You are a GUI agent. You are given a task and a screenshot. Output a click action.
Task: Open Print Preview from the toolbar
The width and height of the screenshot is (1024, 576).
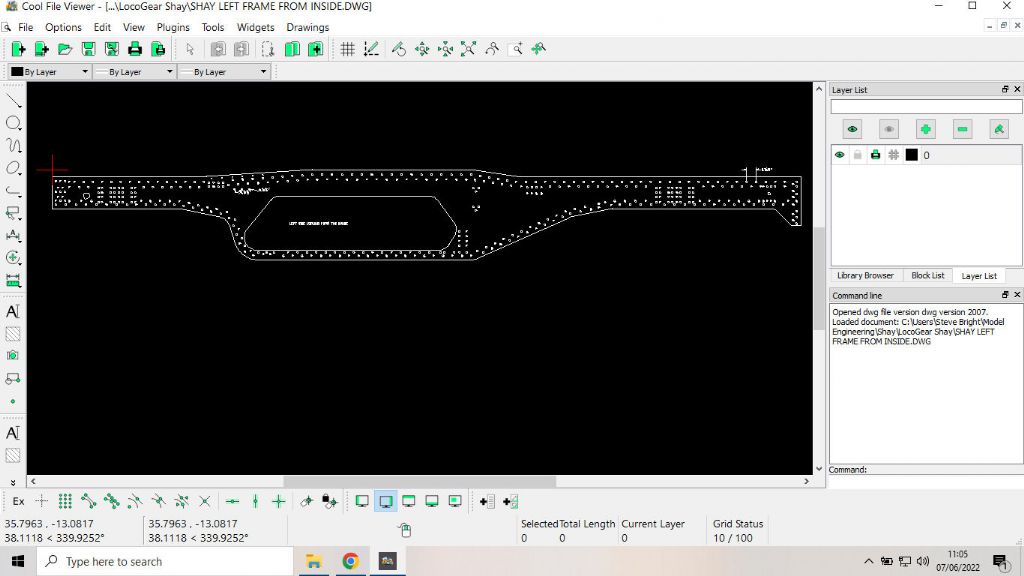pos(158,49)
